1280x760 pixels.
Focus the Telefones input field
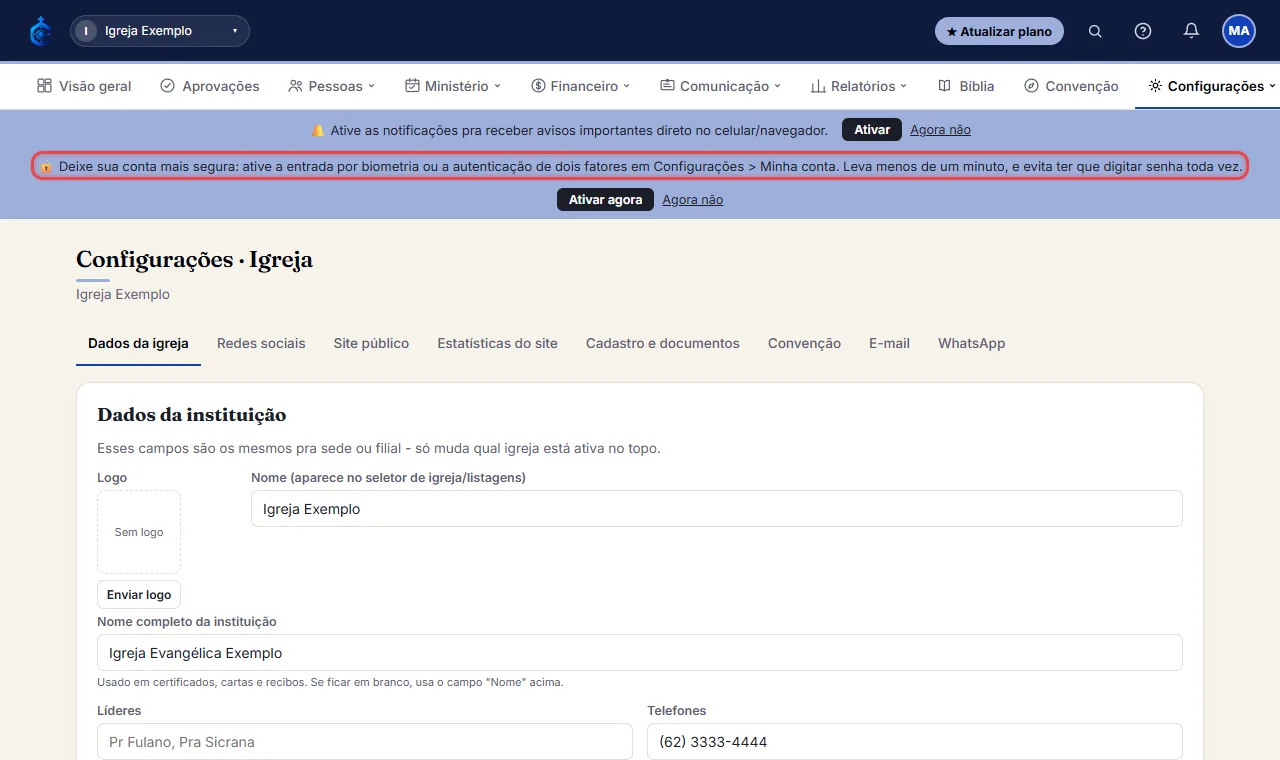(x=915, y=742)
